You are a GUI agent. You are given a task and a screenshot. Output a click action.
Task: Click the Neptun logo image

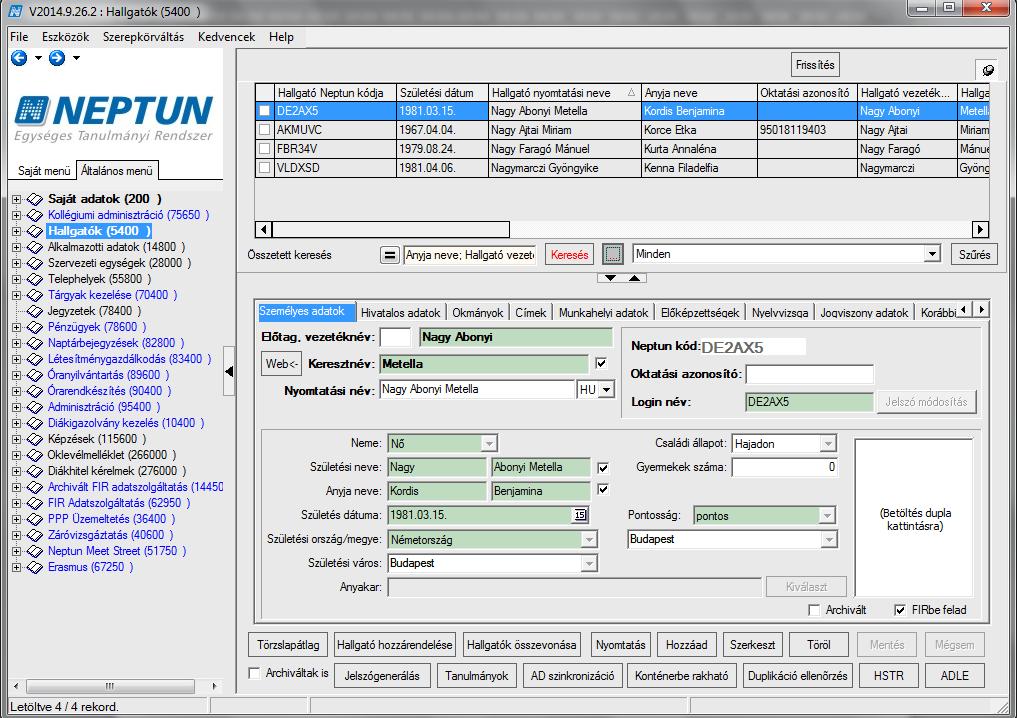click(114, 118)
